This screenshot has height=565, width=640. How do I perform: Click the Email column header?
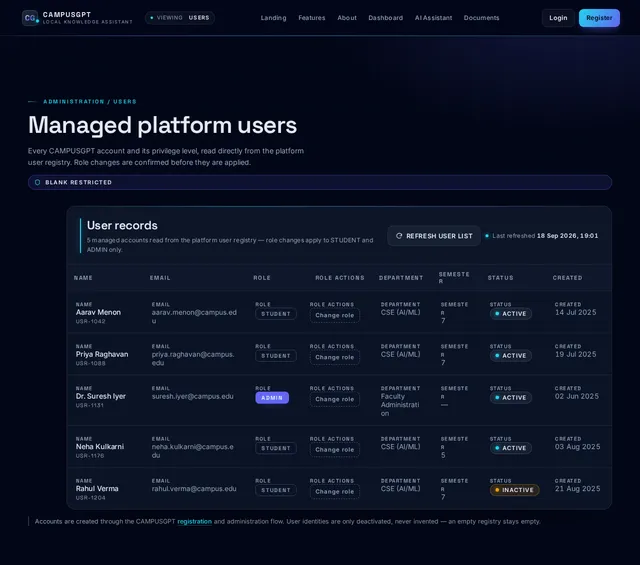[x=160, y=278]
